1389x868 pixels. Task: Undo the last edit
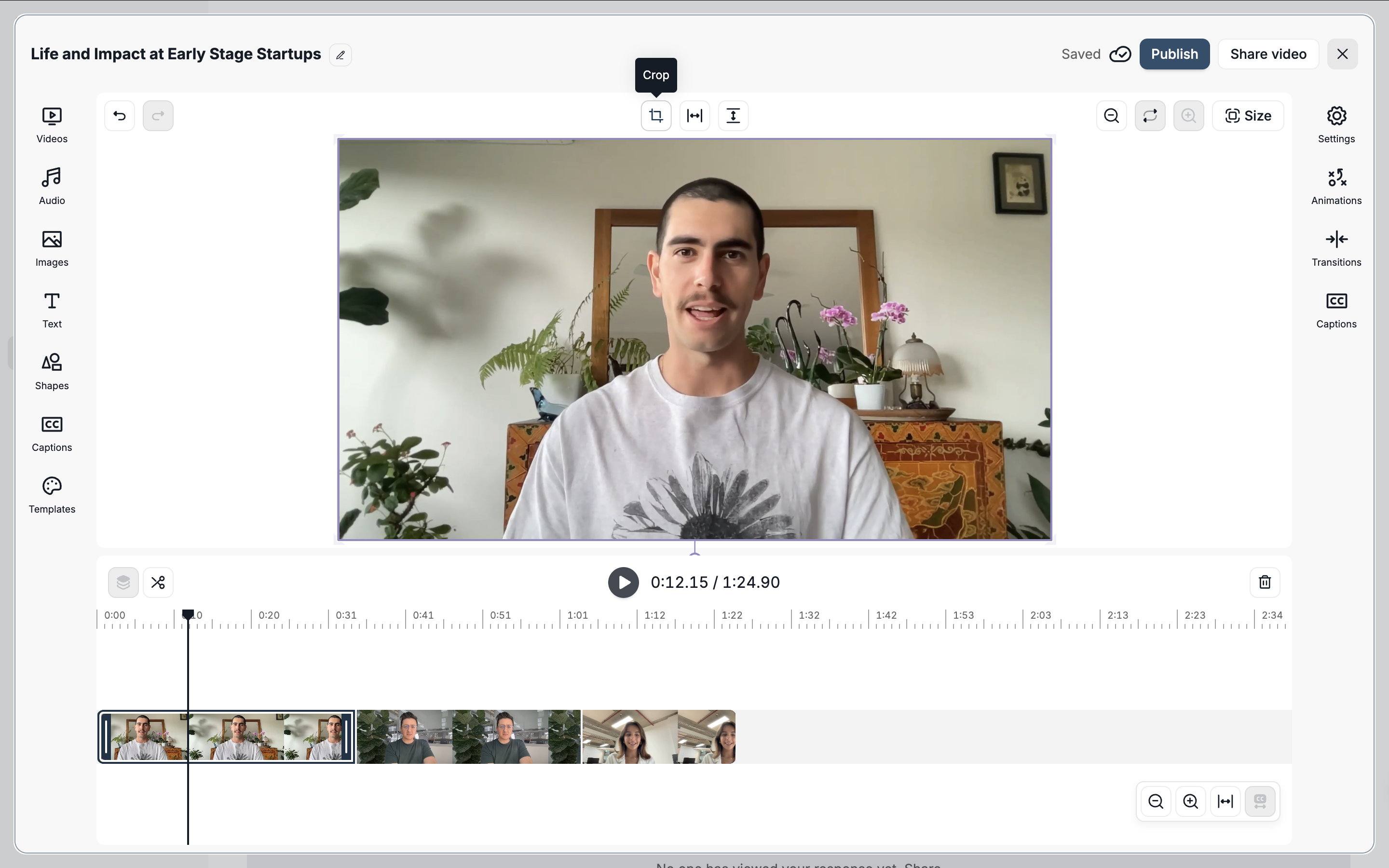coord(120,116)
